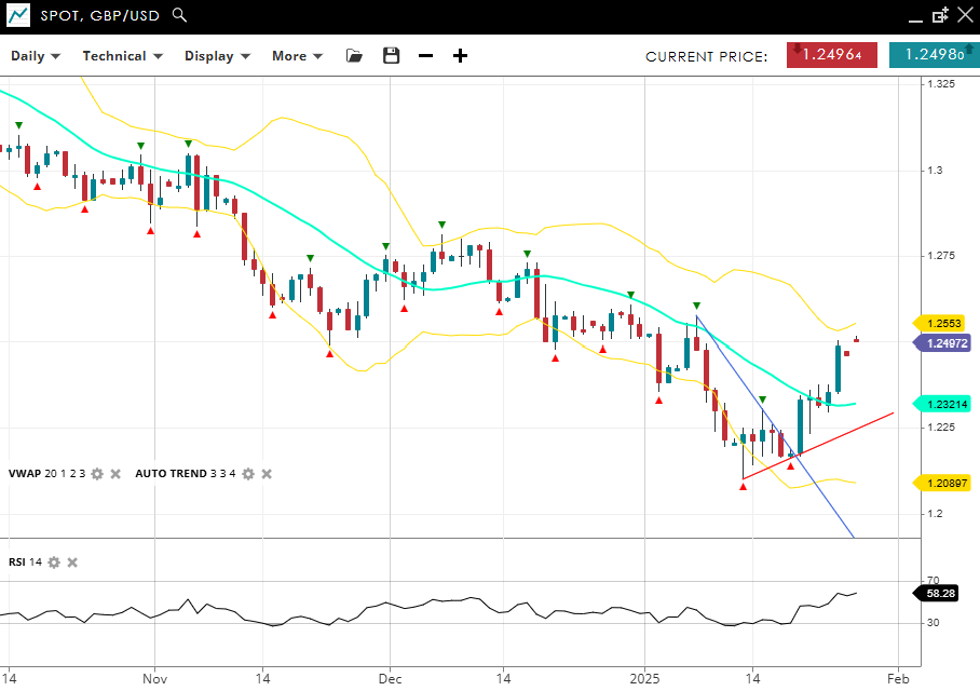The image size is (980, 691).
Task: Open the saved chart folder icon
Action: point(354,56)
